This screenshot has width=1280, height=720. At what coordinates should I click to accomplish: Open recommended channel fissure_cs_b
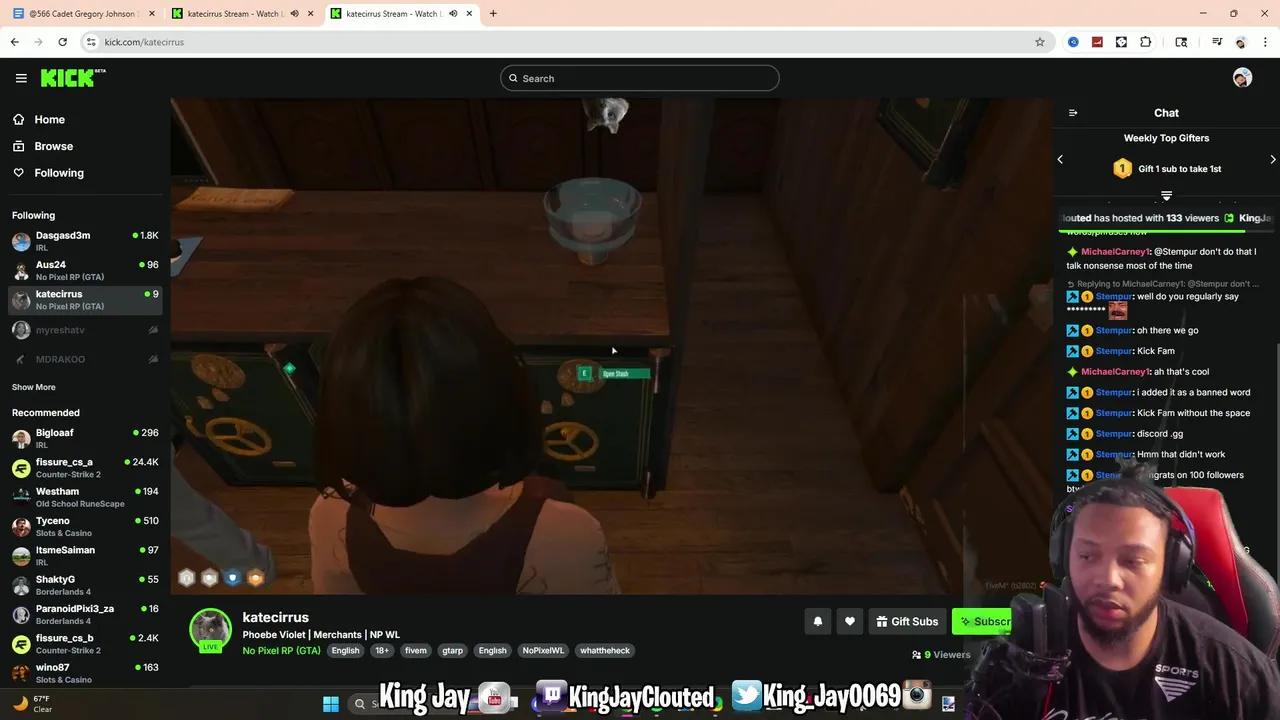85,644
